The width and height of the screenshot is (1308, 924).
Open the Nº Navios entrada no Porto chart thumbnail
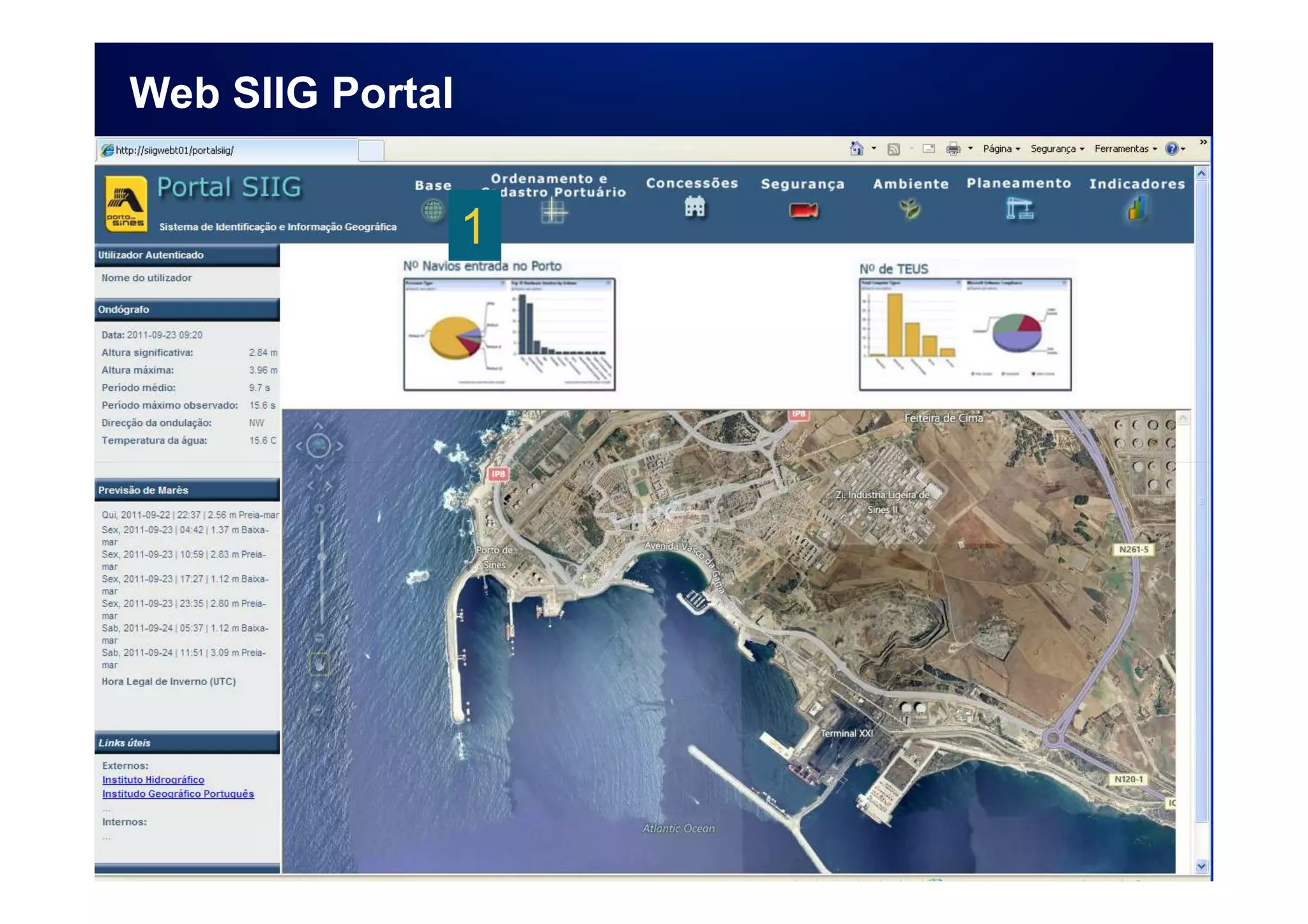[x=509, y=334]
